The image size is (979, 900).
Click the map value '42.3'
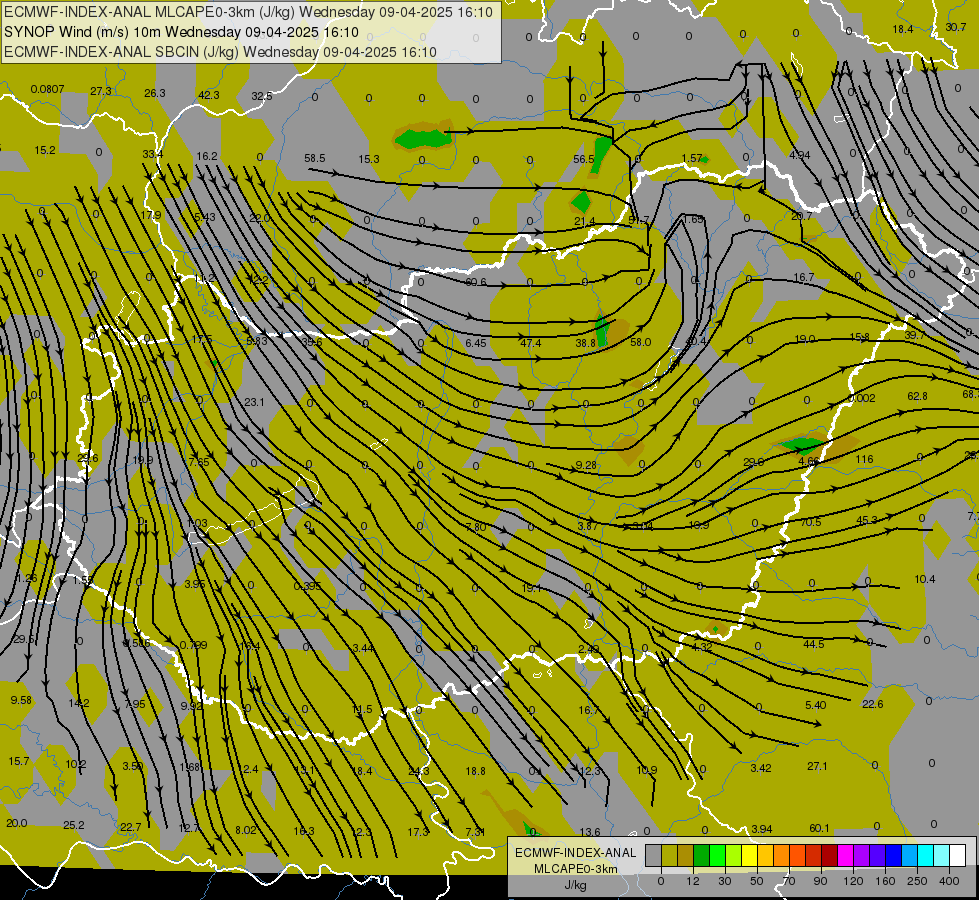click(x=209, y=95)
